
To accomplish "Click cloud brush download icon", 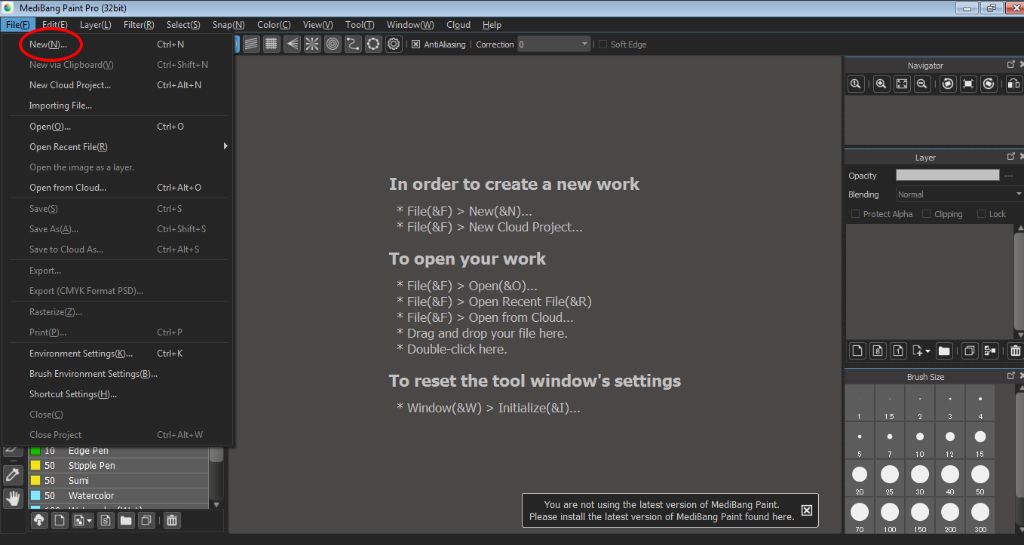I will tap(39, 520).
